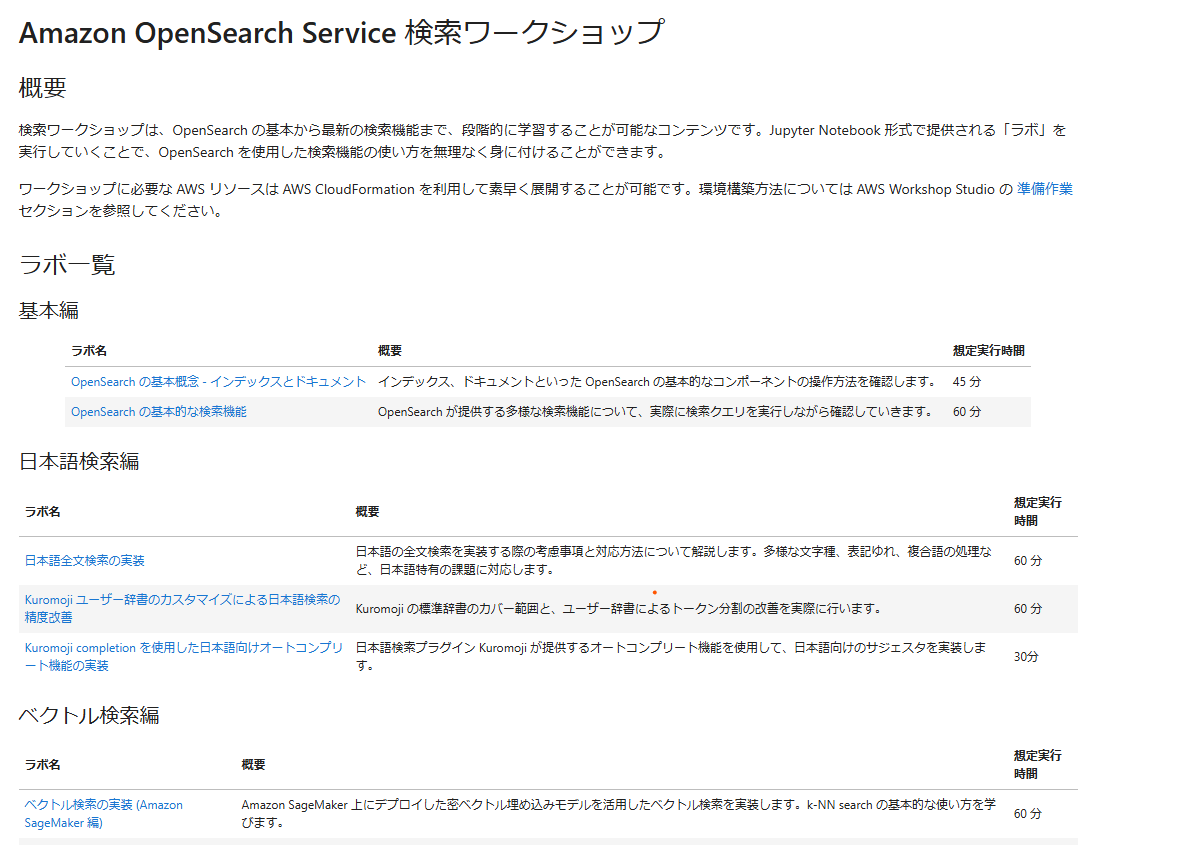Click the ラボ一覧 heading
This screenshot has height=845, width=1193.
(x=67, y=265)
